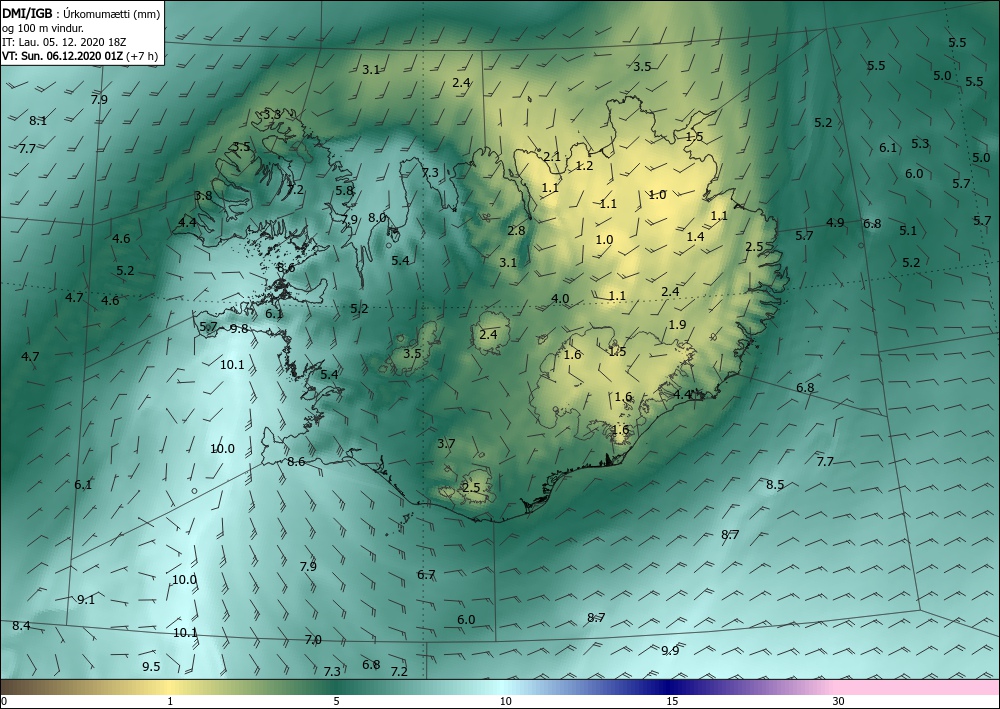Viewport: 1000px width, 709px height.
Task: Click the map value 8.0
Action: click(377, 217)
